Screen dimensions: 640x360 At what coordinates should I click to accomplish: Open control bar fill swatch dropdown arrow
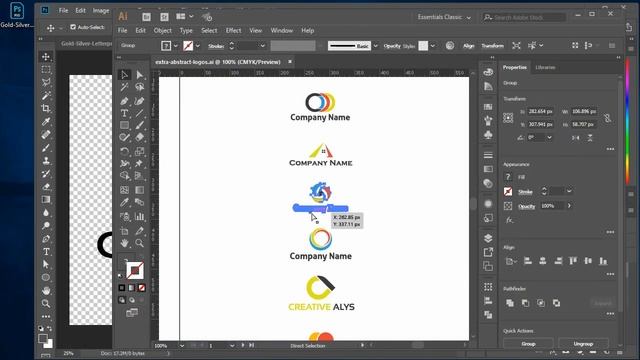[176, 46]
